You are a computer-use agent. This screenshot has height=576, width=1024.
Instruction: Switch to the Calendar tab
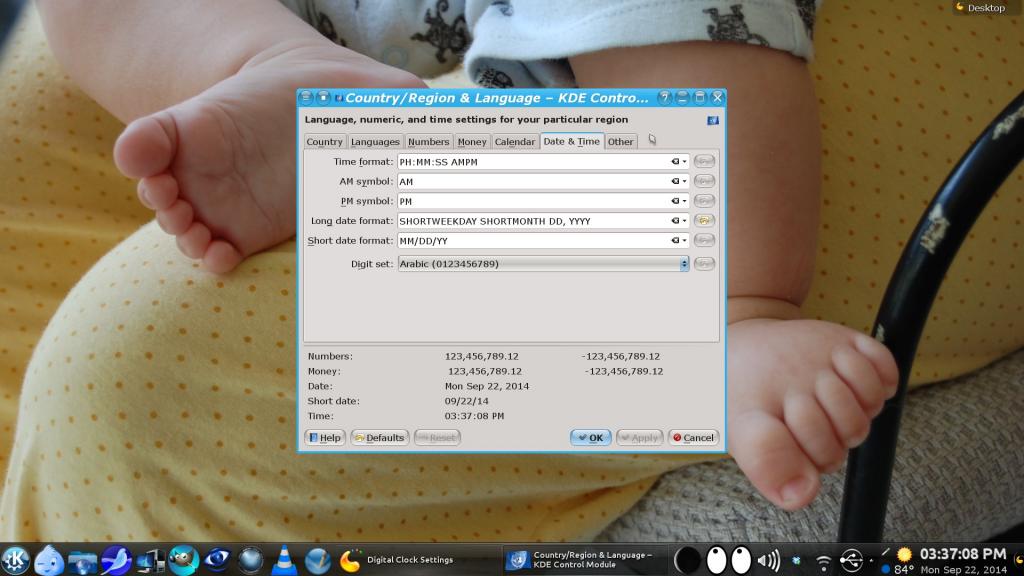coord(514,142)
